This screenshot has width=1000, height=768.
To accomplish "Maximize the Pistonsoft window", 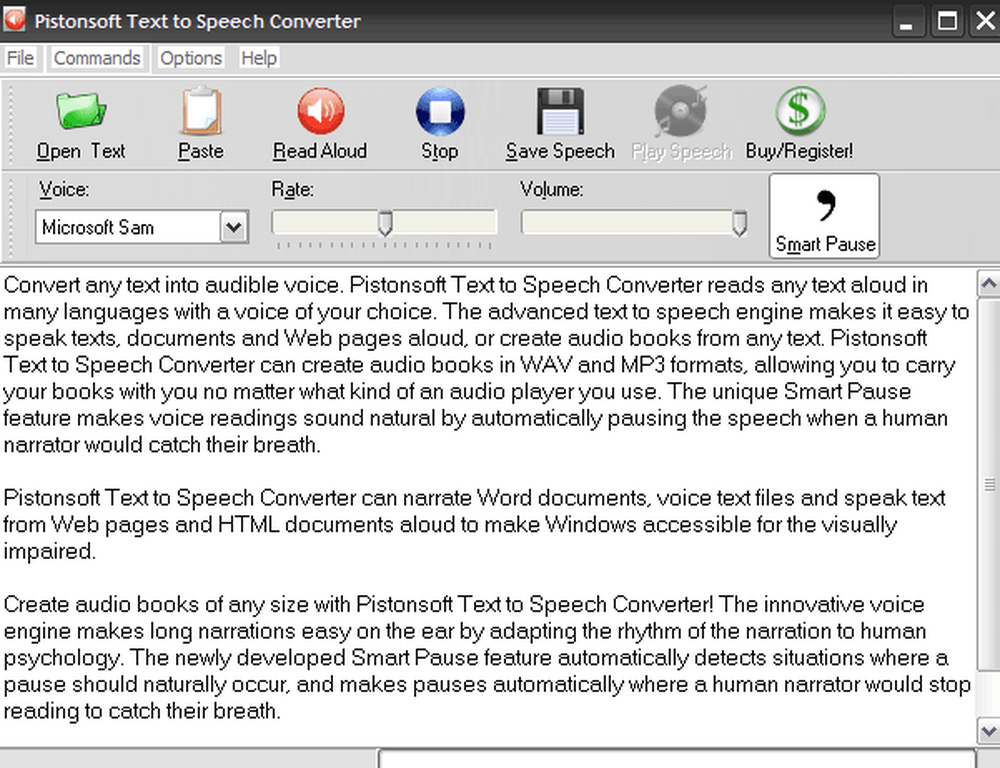I will (x=947, y=22).
